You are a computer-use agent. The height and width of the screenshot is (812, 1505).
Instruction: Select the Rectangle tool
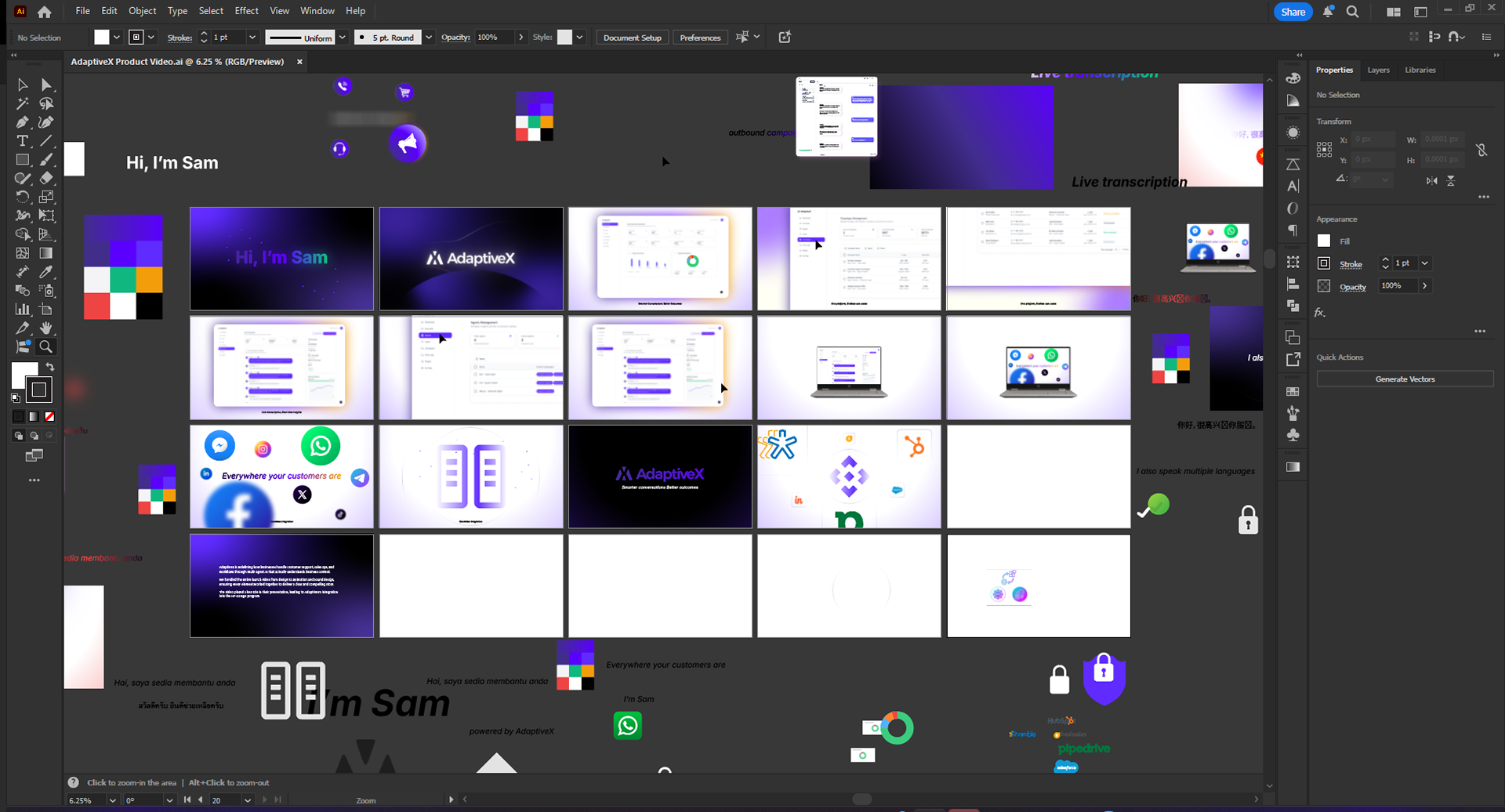coord(22,160)
